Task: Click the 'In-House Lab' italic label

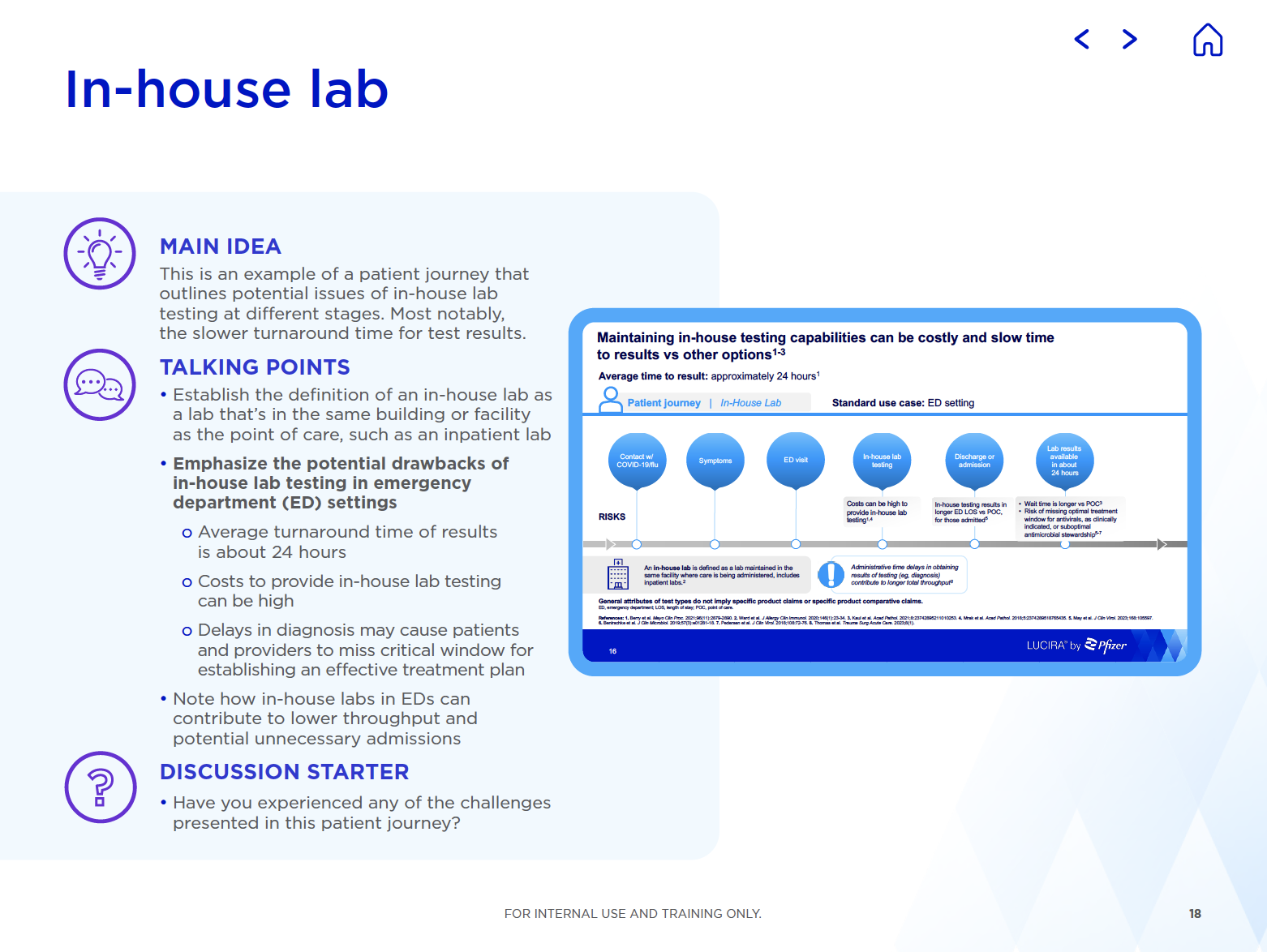Action: tap(750, 403)
